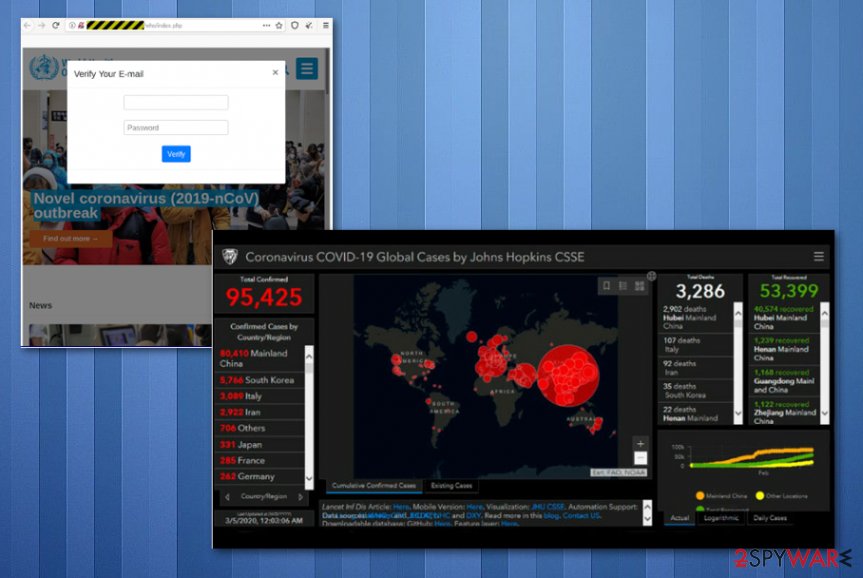Click Hubei recovered entry in recovered list

point(784,318)
